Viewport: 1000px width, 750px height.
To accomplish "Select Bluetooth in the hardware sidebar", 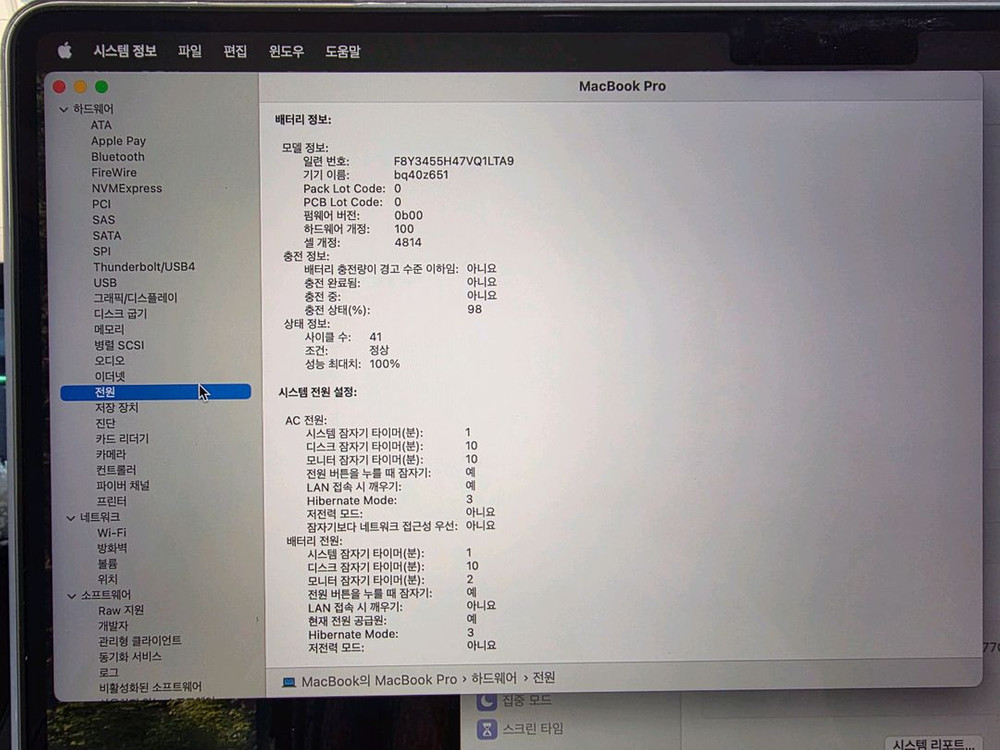I will [117, 156].
